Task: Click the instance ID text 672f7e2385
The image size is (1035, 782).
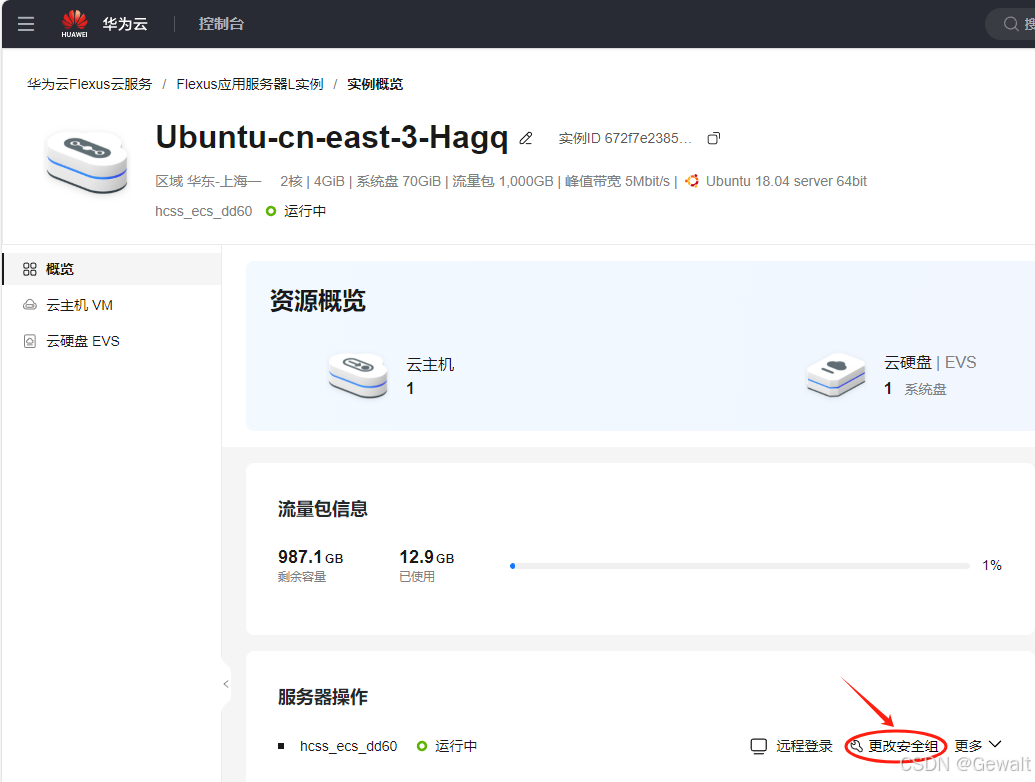Action: tap(648, 138)
